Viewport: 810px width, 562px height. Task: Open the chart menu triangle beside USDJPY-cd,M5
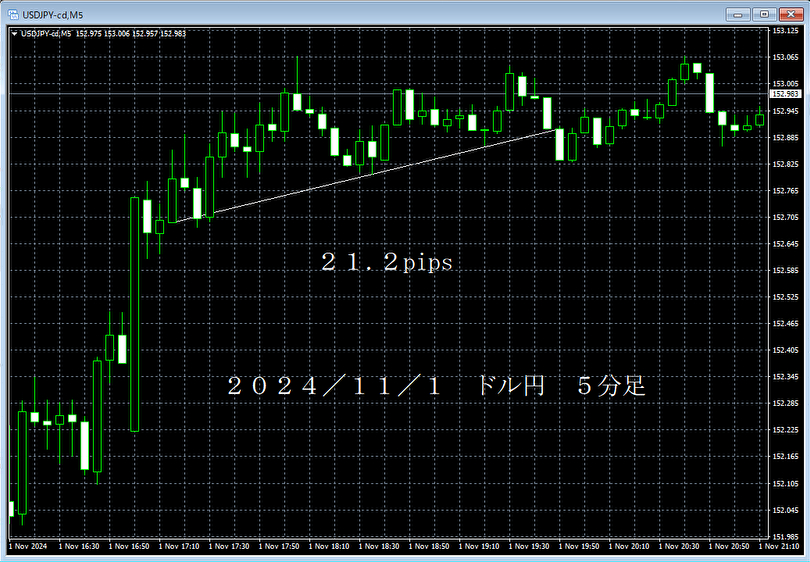[x=14, y=34]
